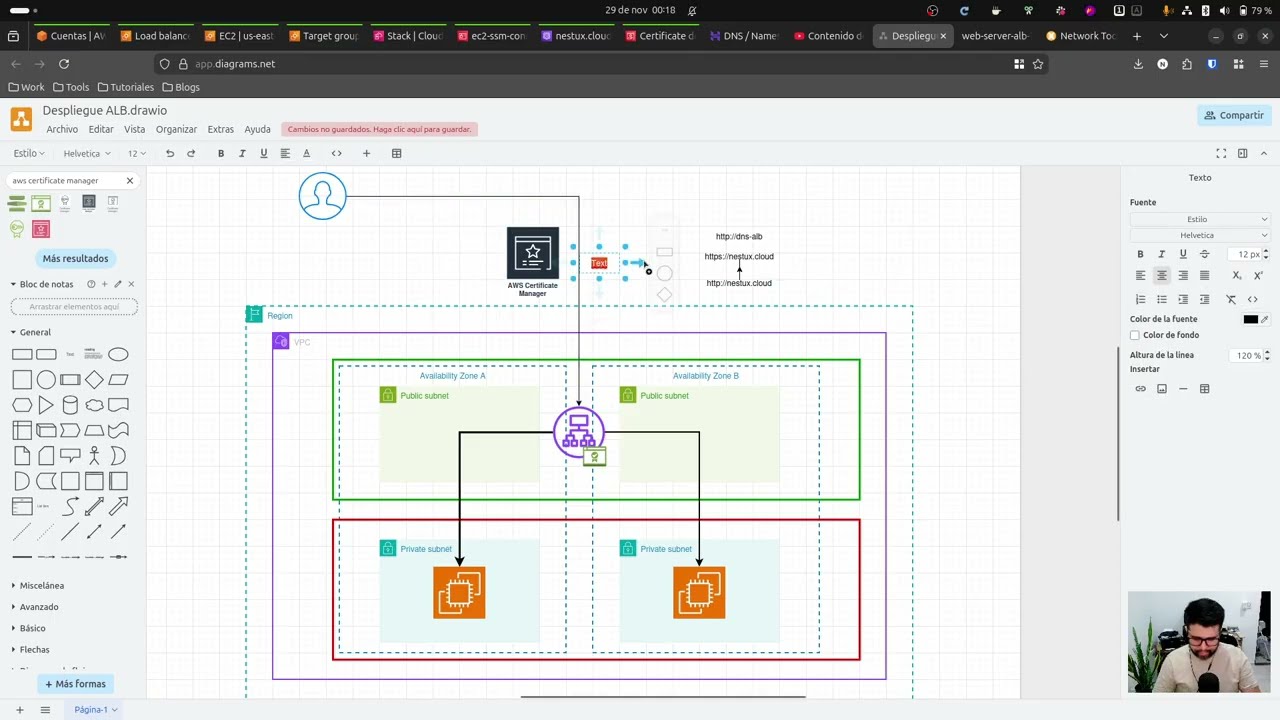
Task: Open the Helvetica font dropdown in the top toolbar
Action: pos(87,153)
